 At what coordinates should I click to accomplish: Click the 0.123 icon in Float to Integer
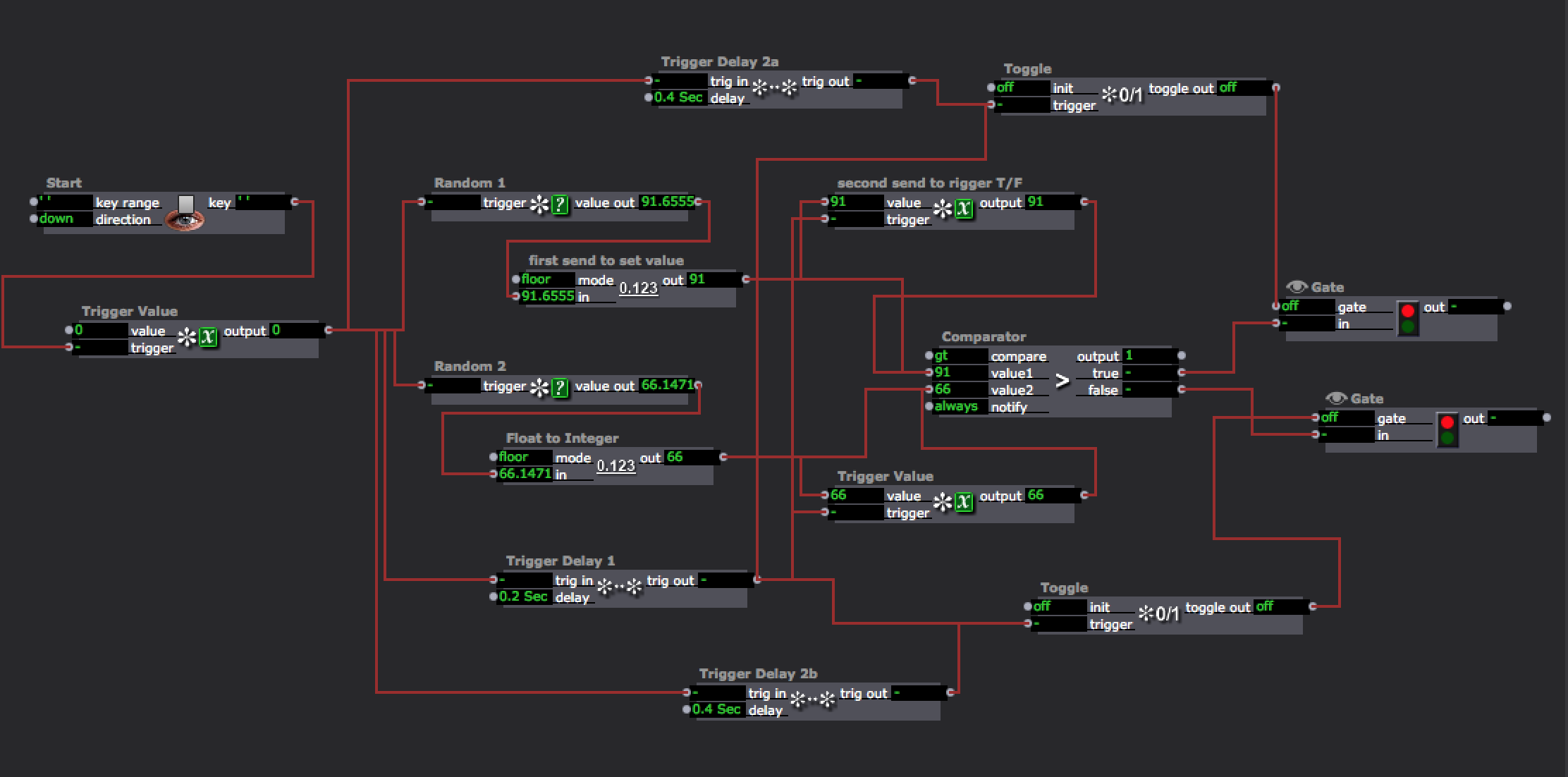coord(616,466)
